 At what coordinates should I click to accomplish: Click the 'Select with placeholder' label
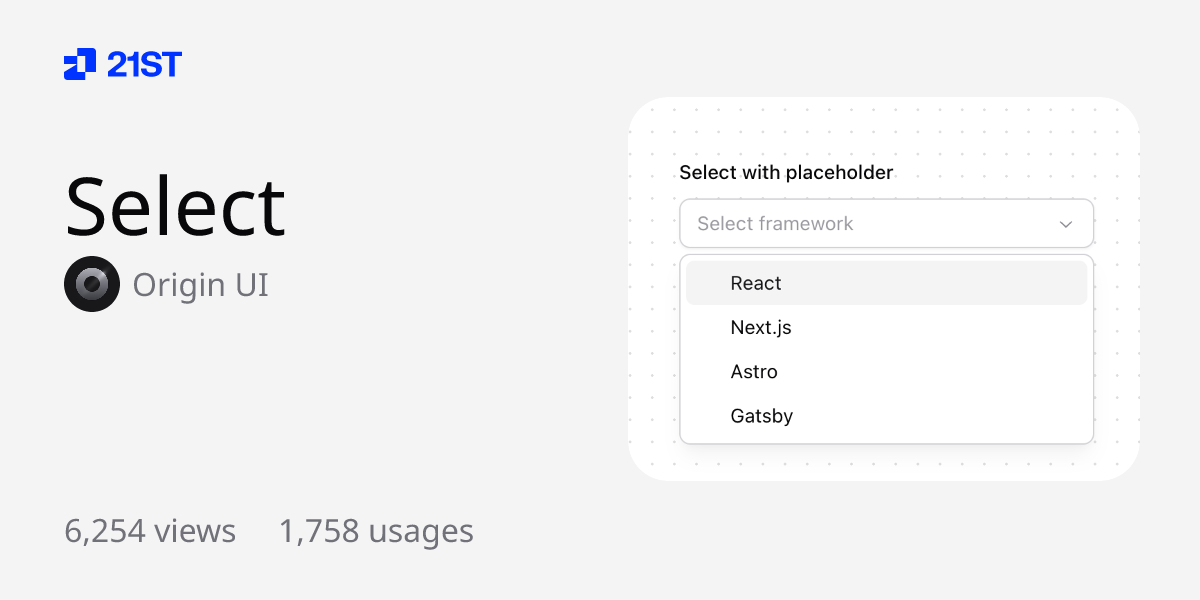pos(786,173)
